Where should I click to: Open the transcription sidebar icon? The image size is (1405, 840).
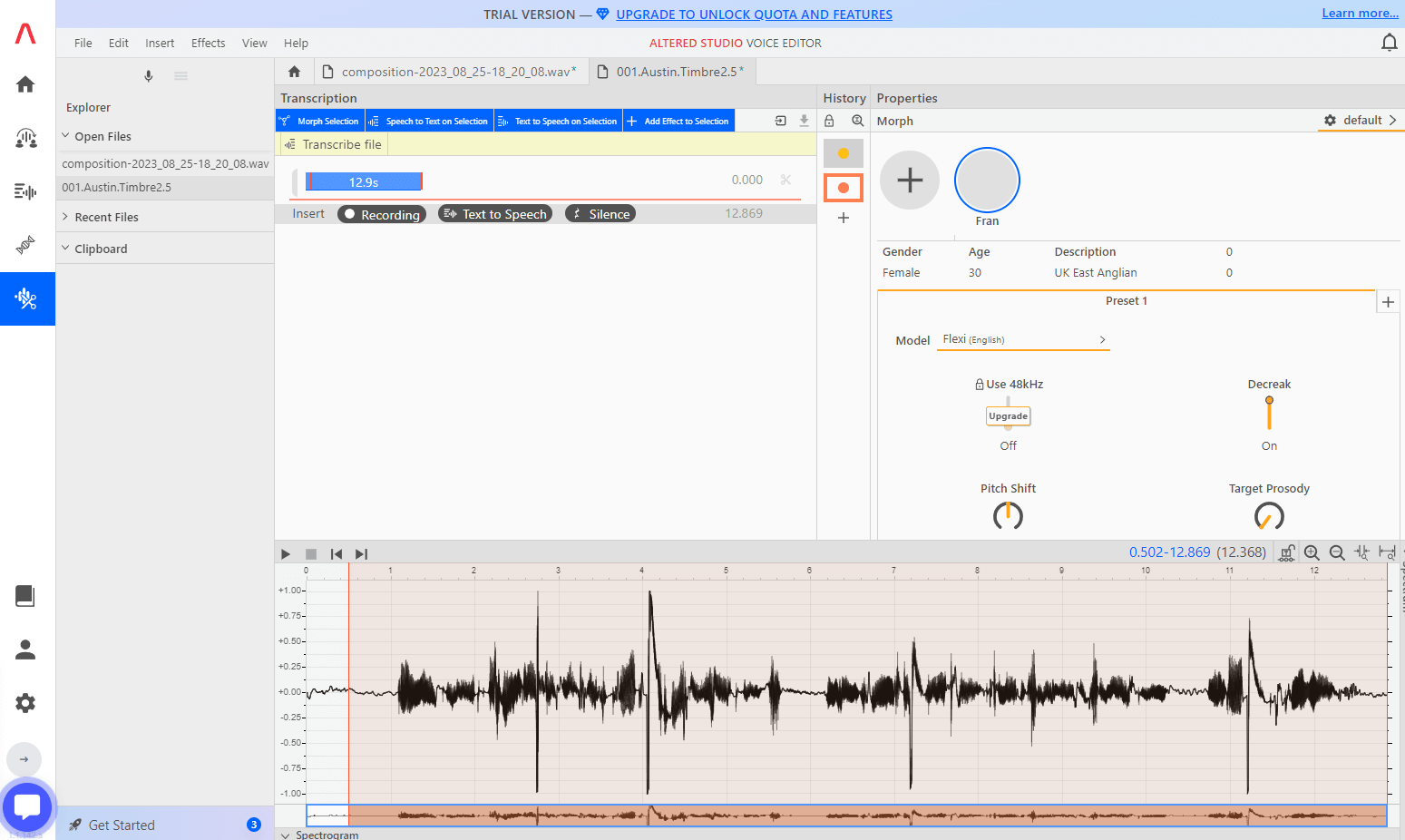point(25,191)
